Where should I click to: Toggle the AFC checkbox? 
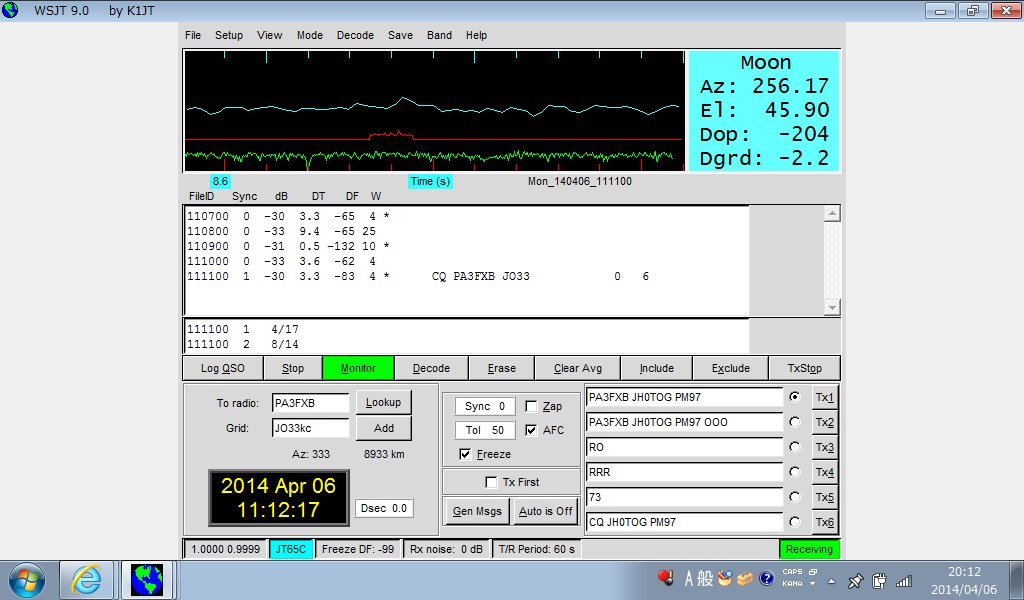click(x=532, y=431)
